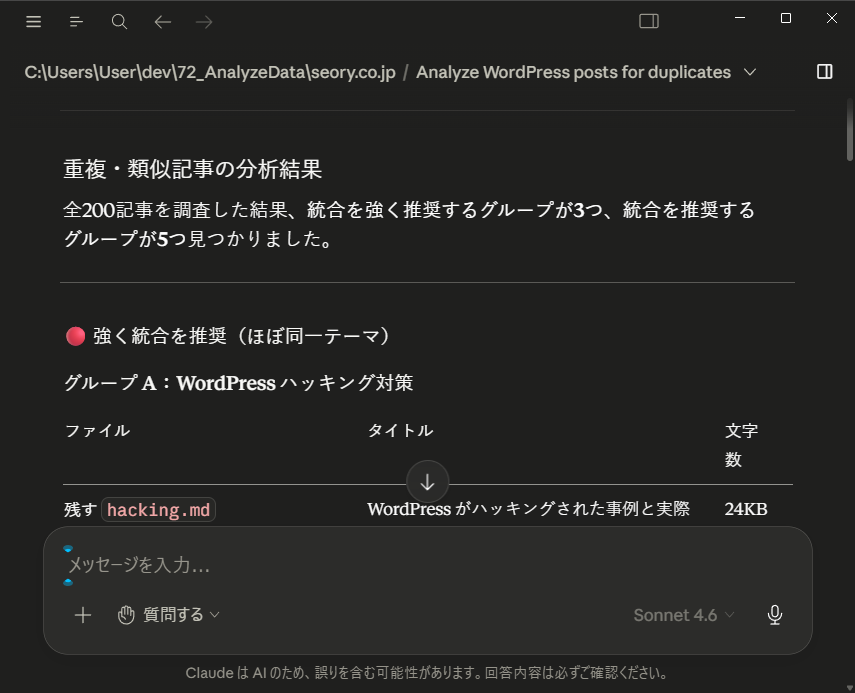Image resolution: width=855 pixels, height=693 pixels.
Task: Click the folder path seory.co.jp
Action: coord(210,72)
